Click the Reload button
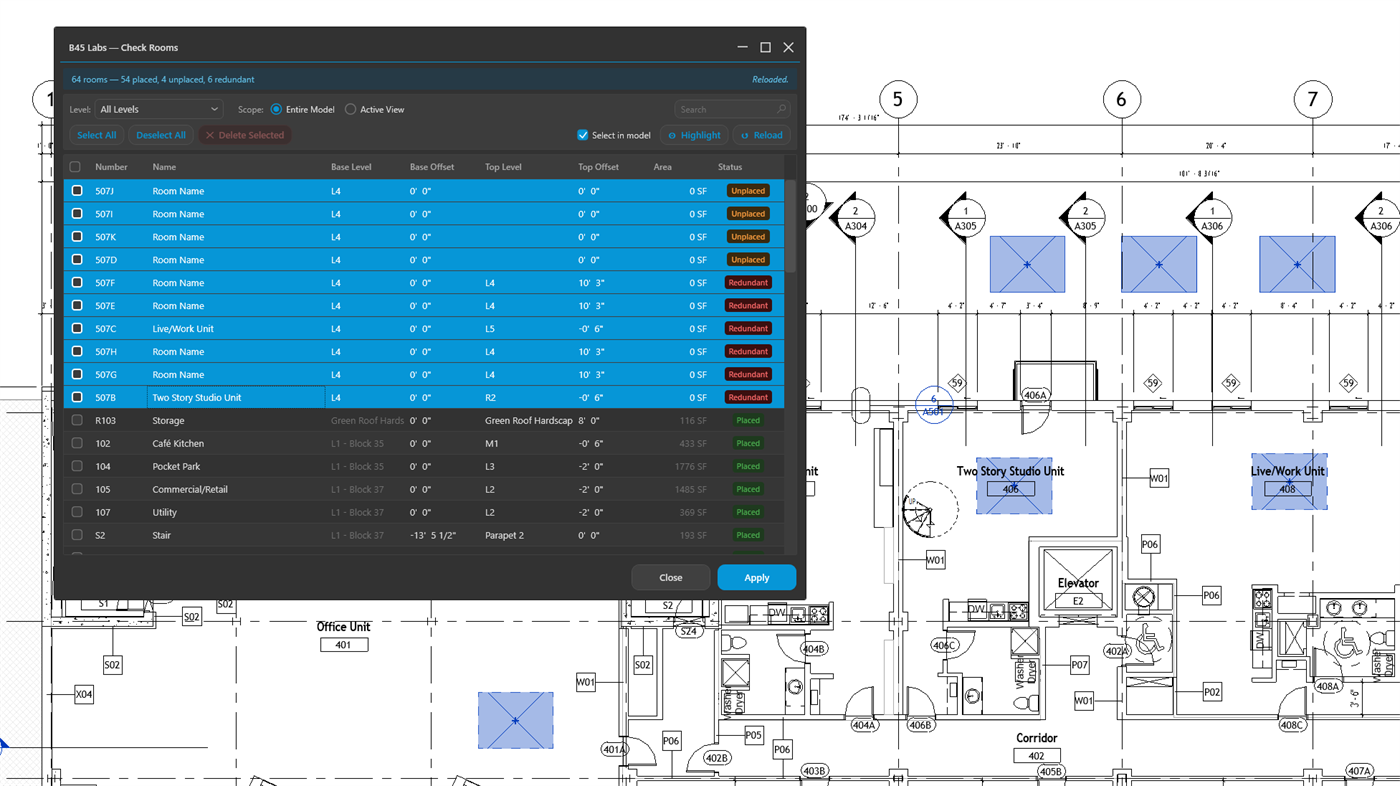The image size is (1400, 786). coord(761,135)
